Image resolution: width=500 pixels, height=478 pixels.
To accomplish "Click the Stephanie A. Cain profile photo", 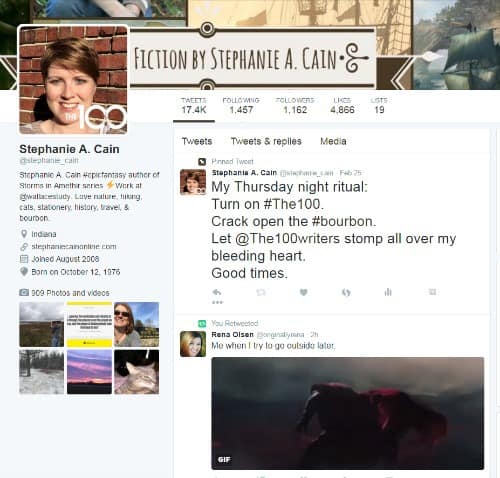I will [73, 80].
